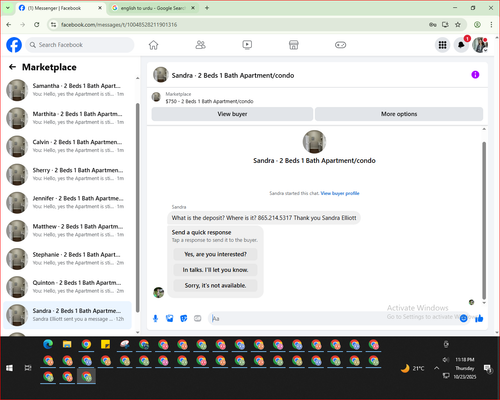Image resolution: width=500 pixels, height=400 pixels.
Task: Open Windows Start menu
Action: click(9, 368)
